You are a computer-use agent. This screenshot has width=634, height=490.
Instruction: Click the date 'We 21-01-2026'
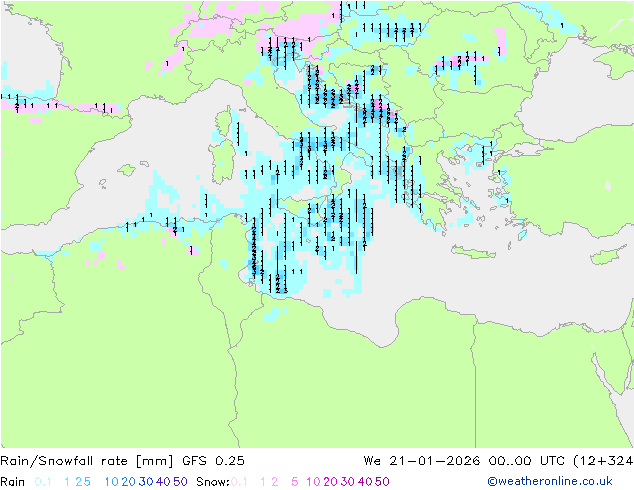[x=422, y=461]
